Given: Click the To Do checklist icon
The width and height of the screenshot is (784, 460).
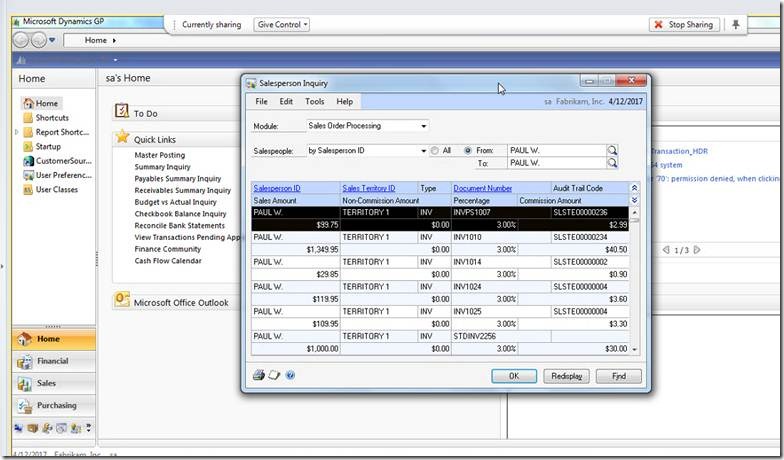Looking at the screenshot, I should 122,112.
